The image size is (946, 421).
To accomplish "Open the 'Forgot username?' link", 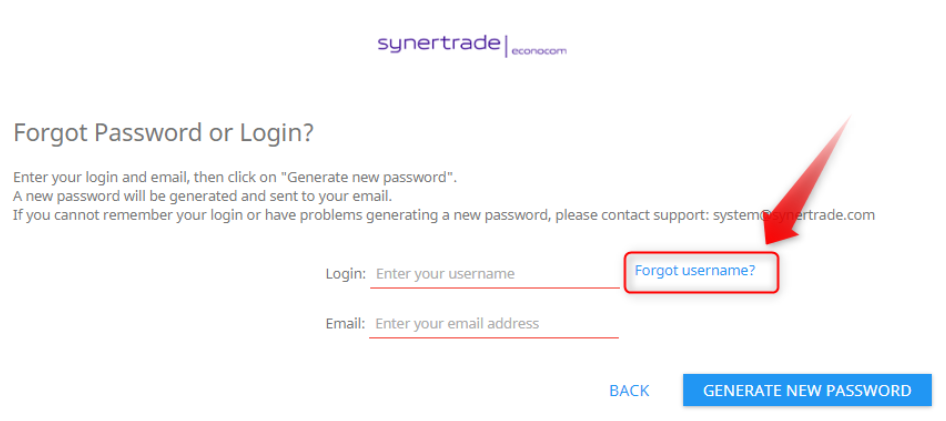I will click(x=695, y=270).
